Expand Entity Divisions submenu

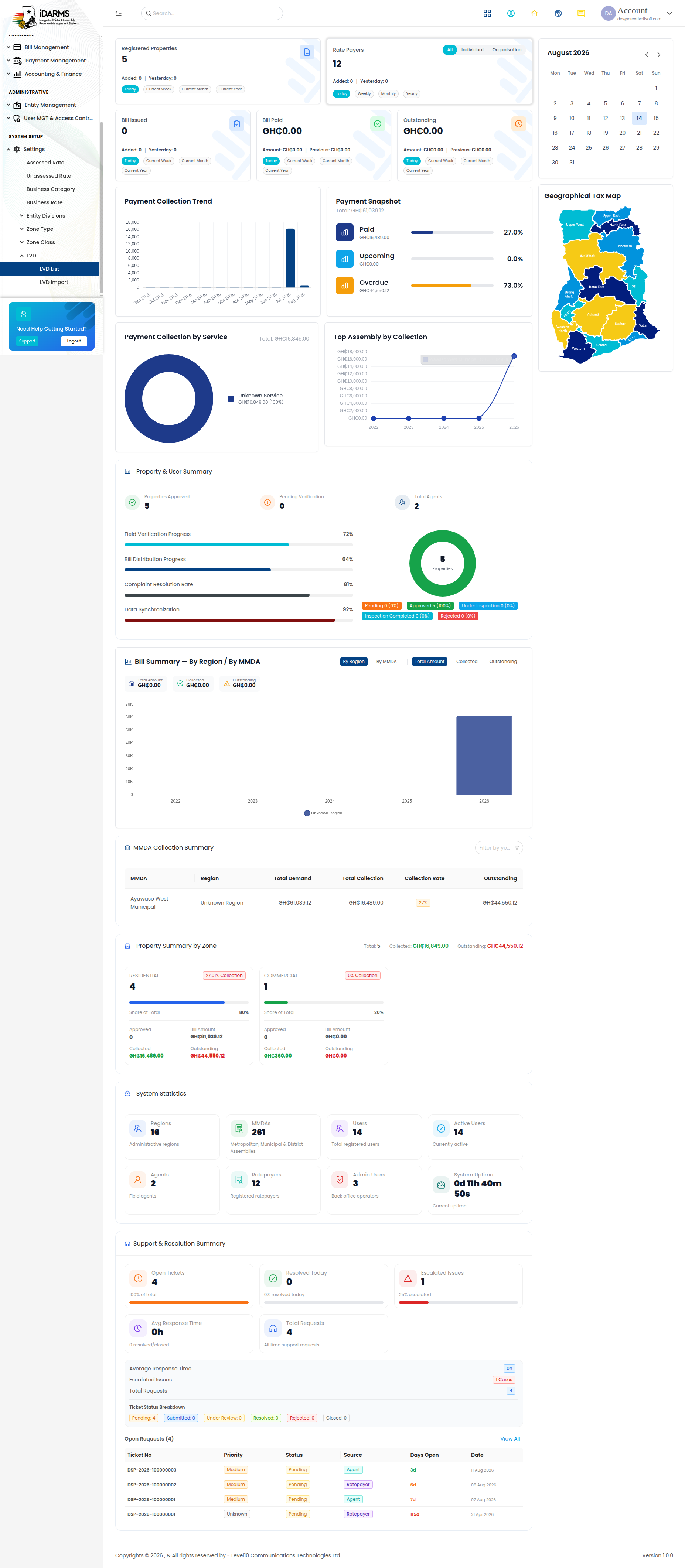pos(46,216)
